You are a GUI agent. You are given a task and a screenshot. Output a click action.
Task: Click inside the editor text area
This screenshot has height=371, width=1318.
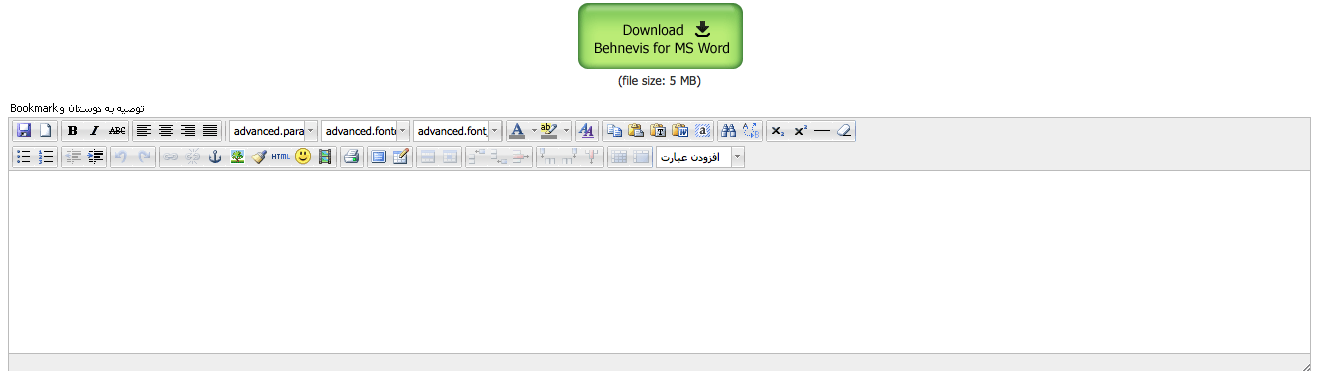(659, 261)
